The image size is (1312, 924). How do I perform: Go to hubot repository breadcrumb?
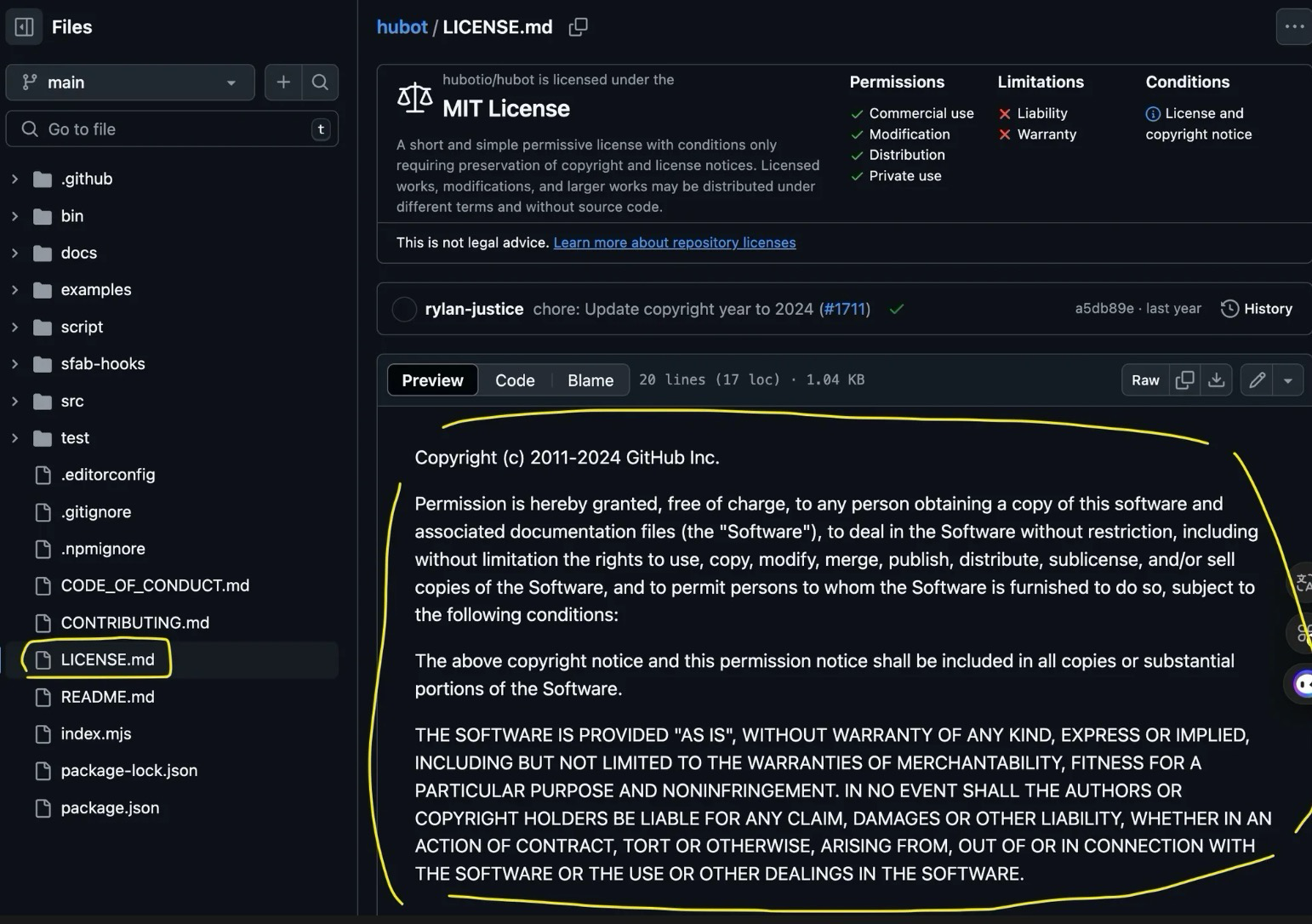click(x=402, y=27)
